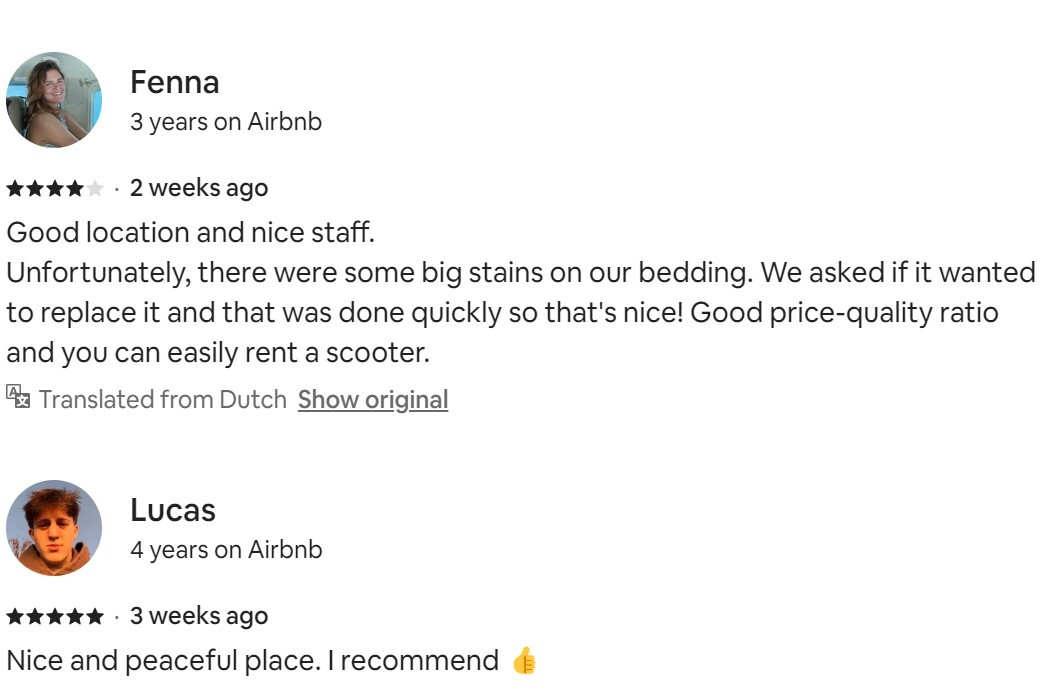This screenshot has width=1050, height=696.
Task: Click the "2 weeks ago" review date
Action: tap(199, 188)
